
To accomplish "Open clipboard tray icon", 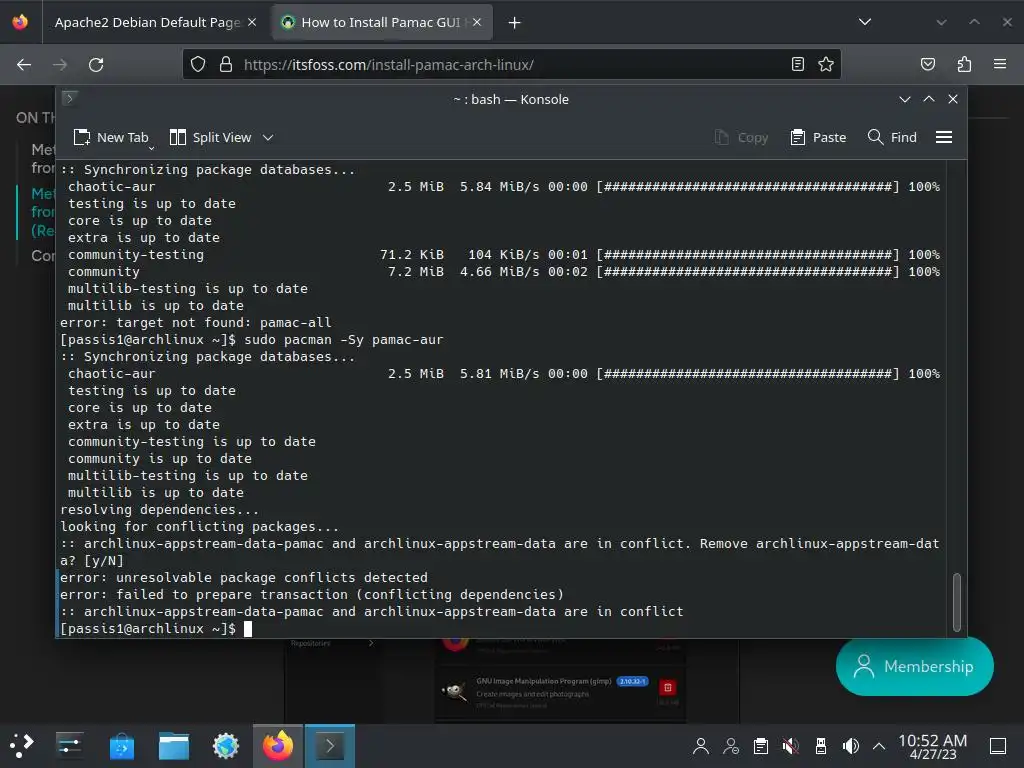I will click(x=760, y=746).
